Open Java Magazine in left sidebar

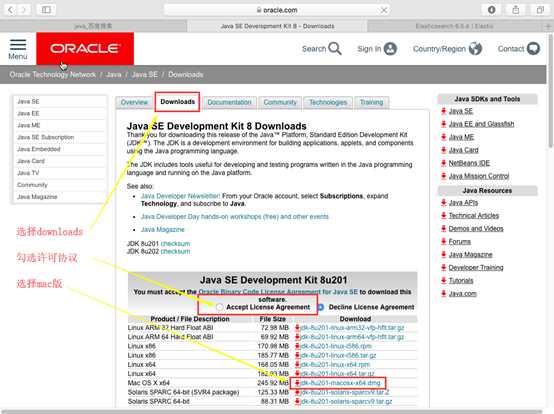(37, 197)
